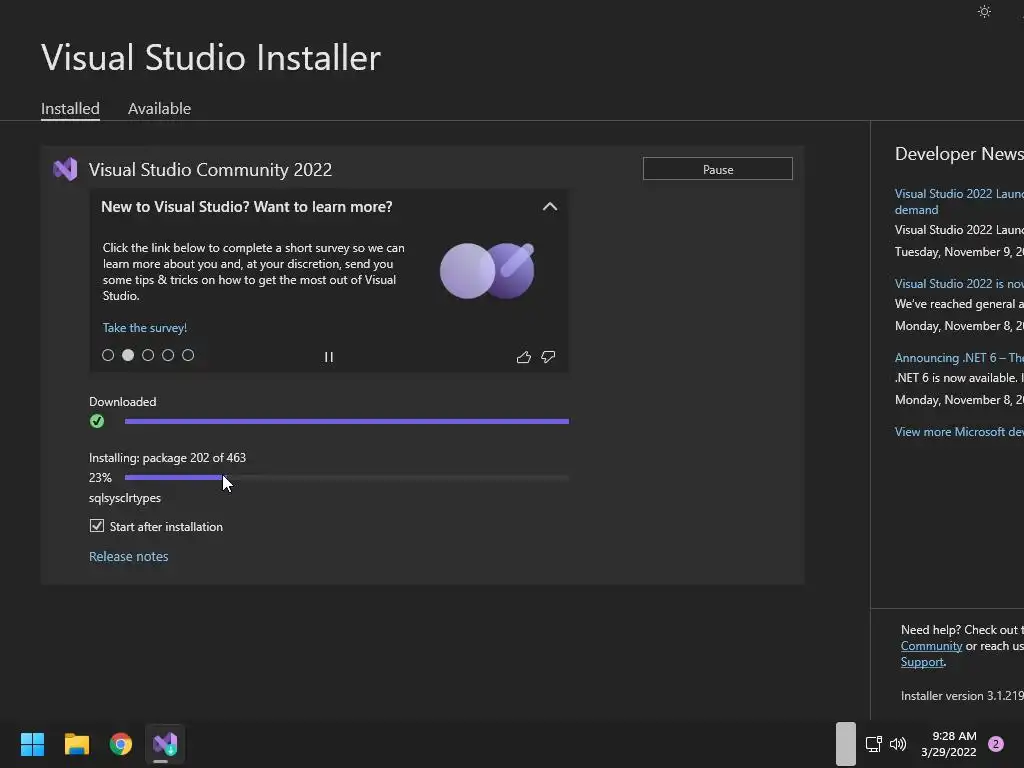Switch to the Available tab

click(159, 108)
